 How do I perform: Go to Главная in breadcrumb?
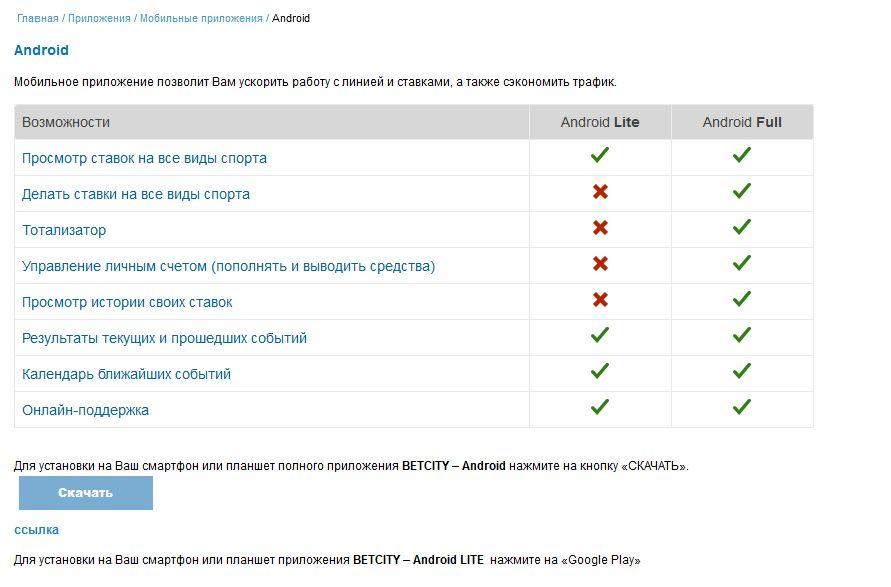tap(37, 18)
